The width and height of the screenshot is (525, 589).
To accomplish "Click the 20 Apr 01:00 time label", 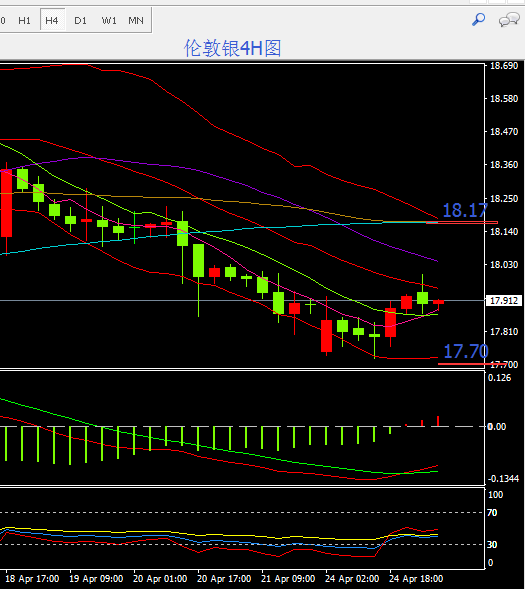I will coord(160,578).
